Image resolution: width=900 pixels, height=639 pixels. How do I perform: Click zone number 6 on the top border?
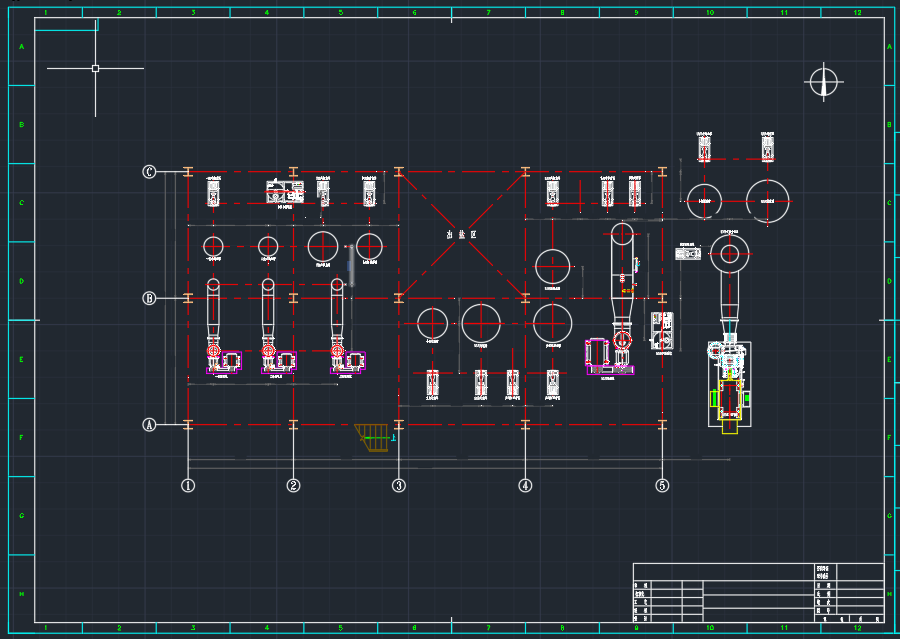point(414,12)
